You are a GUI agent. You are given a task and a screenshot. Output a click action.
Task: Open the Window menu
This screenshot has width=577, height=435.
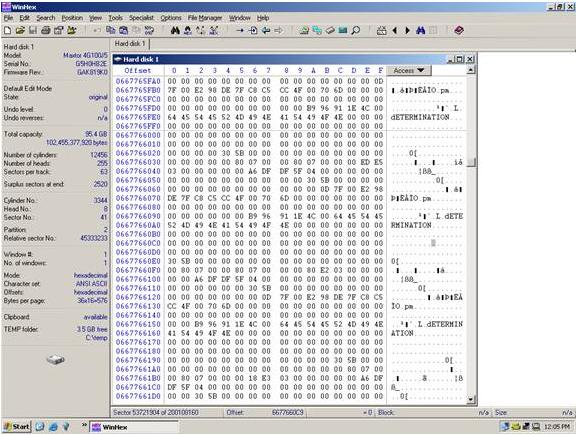240,18
